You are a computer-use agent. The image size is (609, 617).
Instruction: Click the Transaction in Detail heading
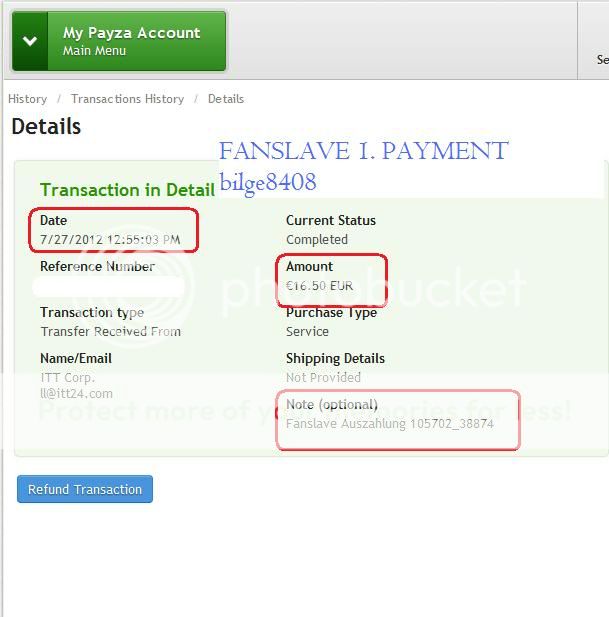tap(127, 190)
